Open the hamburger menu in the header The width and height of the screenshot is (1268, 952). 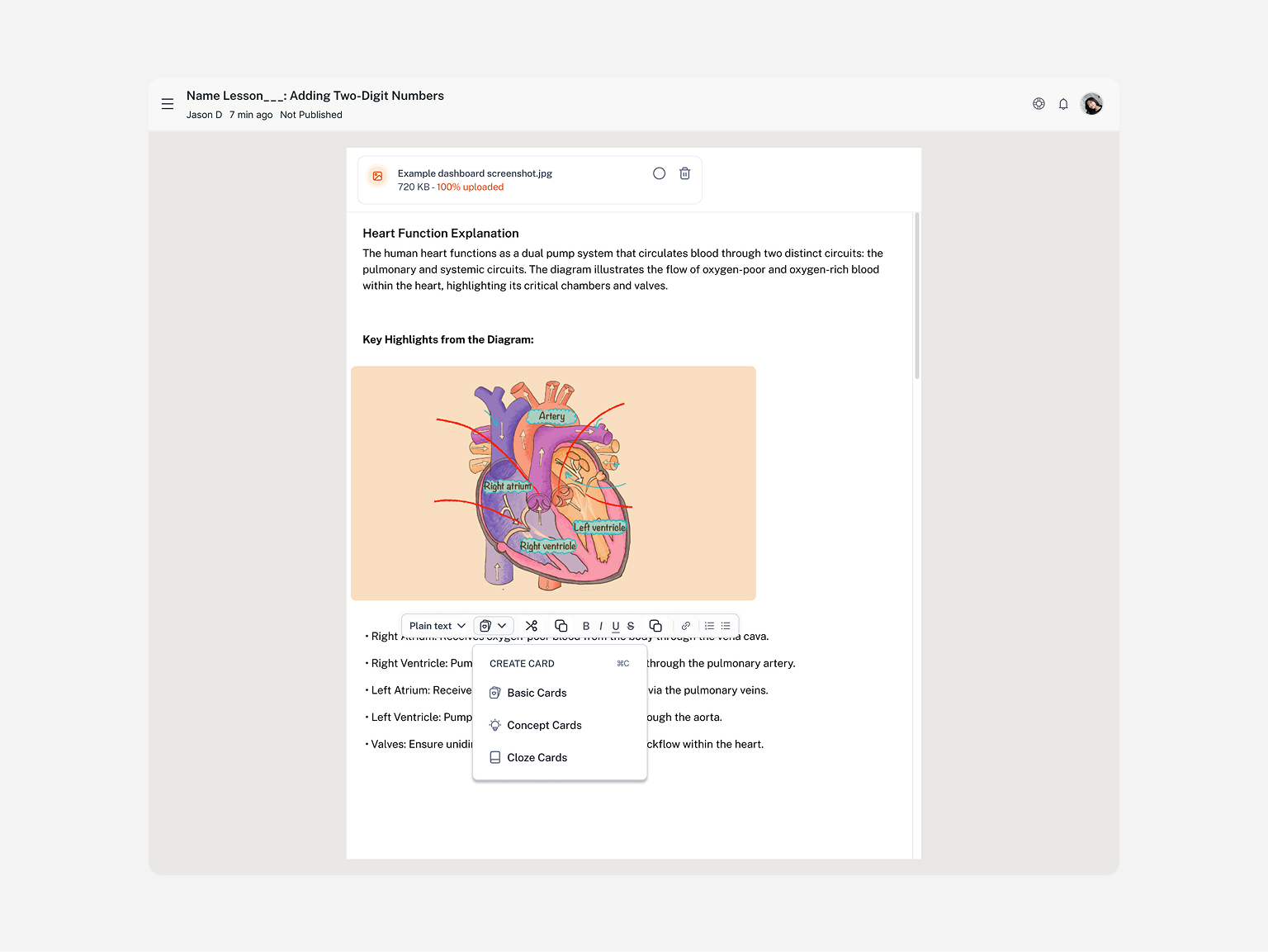[168, 104]
